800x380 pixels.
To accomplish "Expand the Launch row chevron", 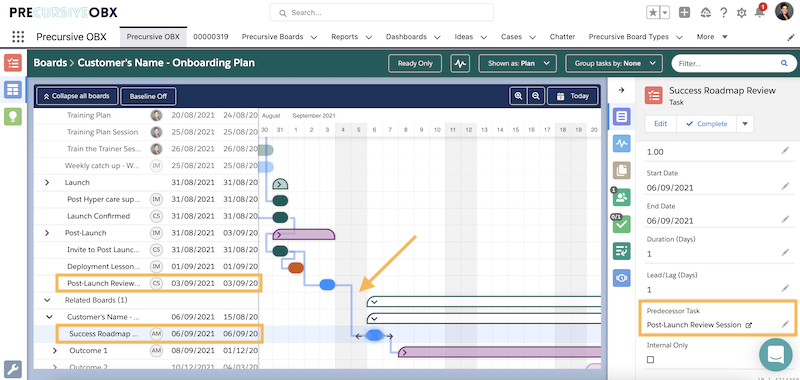I will [x=47, y=182].
